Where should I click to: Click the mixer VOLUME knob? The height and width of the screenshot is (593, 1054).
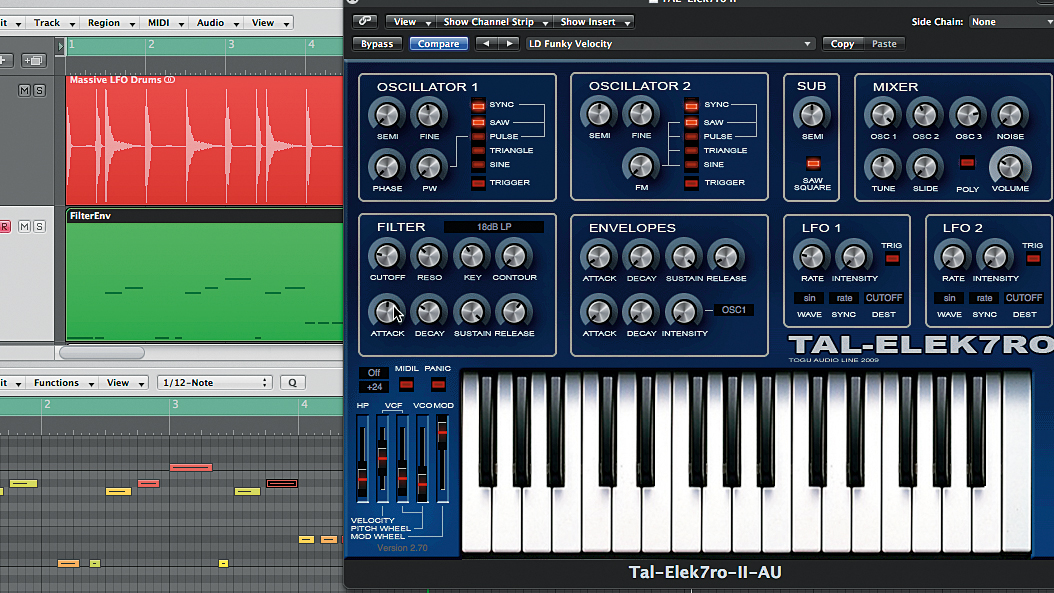[1010, 166]
